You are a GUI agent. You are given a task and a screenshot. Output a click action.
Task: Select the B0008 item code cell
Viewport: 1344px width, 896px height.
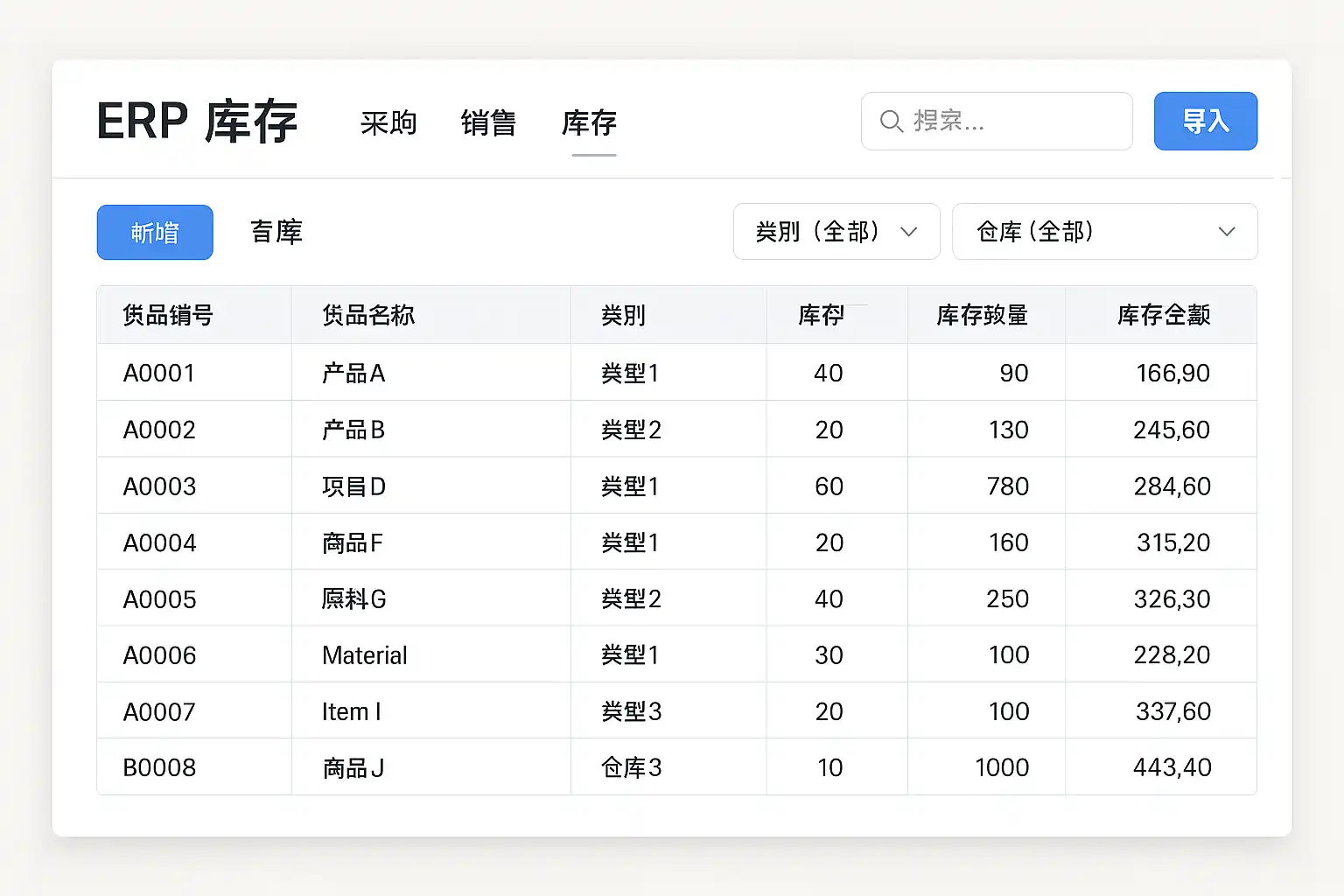click(x=159, y=767)
